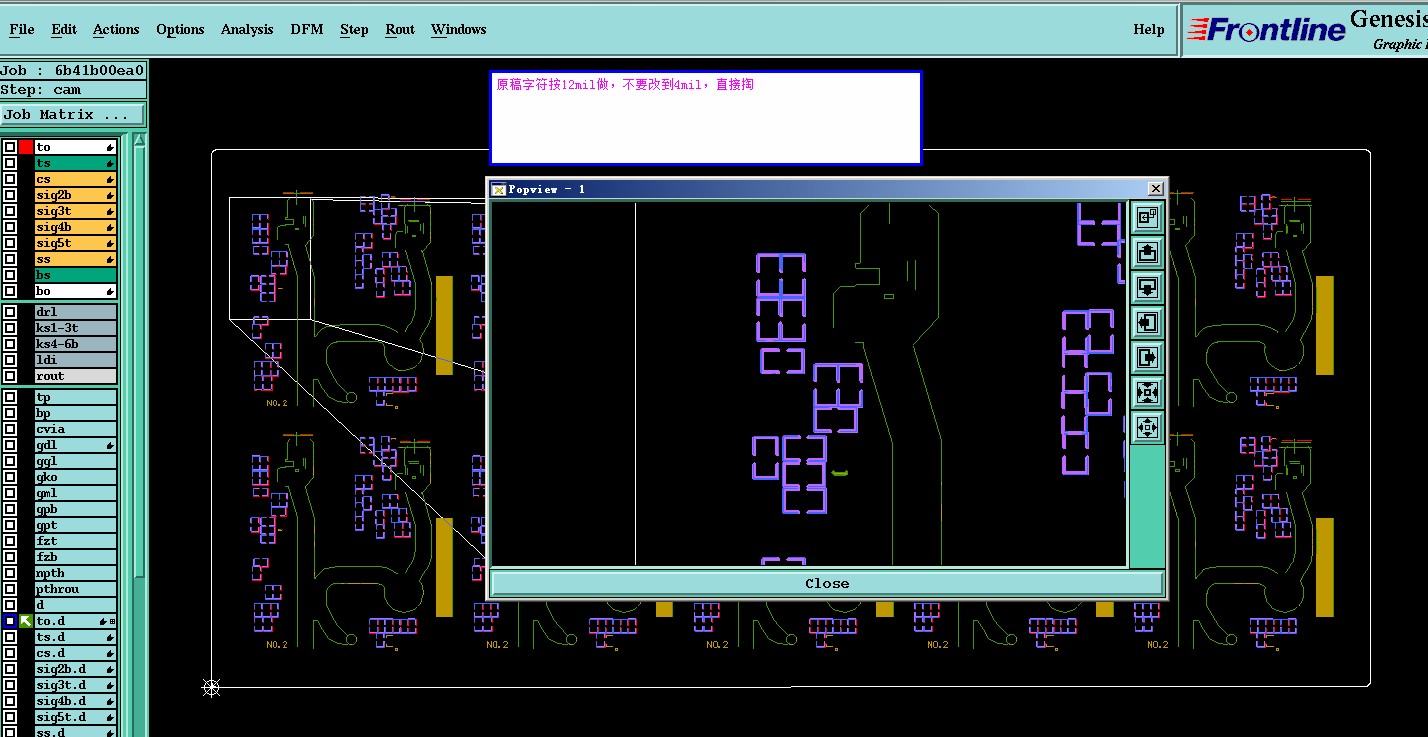1428x737 pixels.
Task: Open the Job Matrix panel
Action: click(73, 115)
